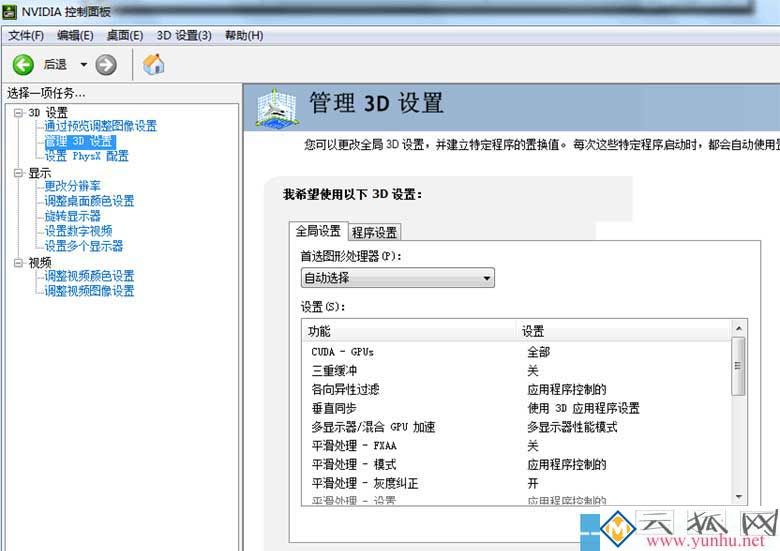Open the 帮助(H) menu

pos(244,36)
